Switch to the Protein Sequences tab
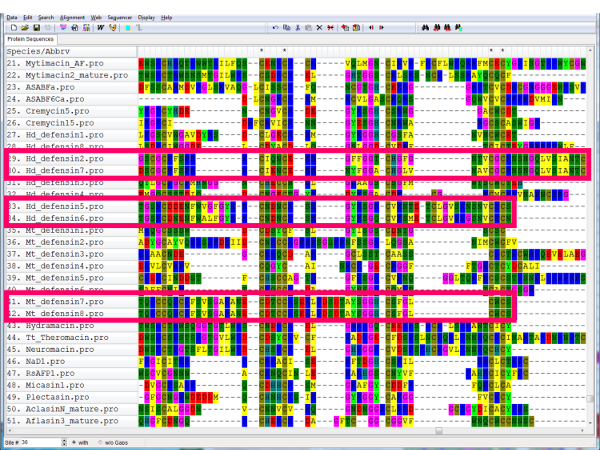600x450 pixels. (x=31, y=39)
